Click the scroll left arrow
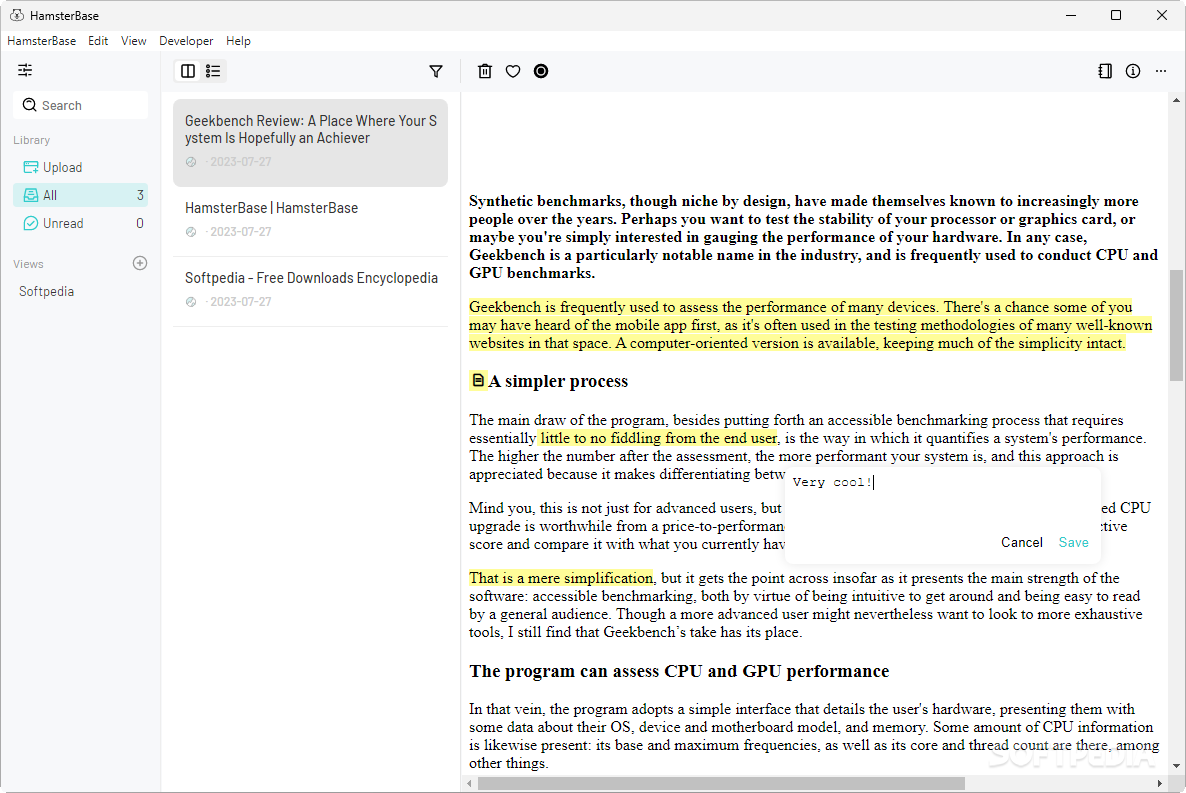 (469, 783)
